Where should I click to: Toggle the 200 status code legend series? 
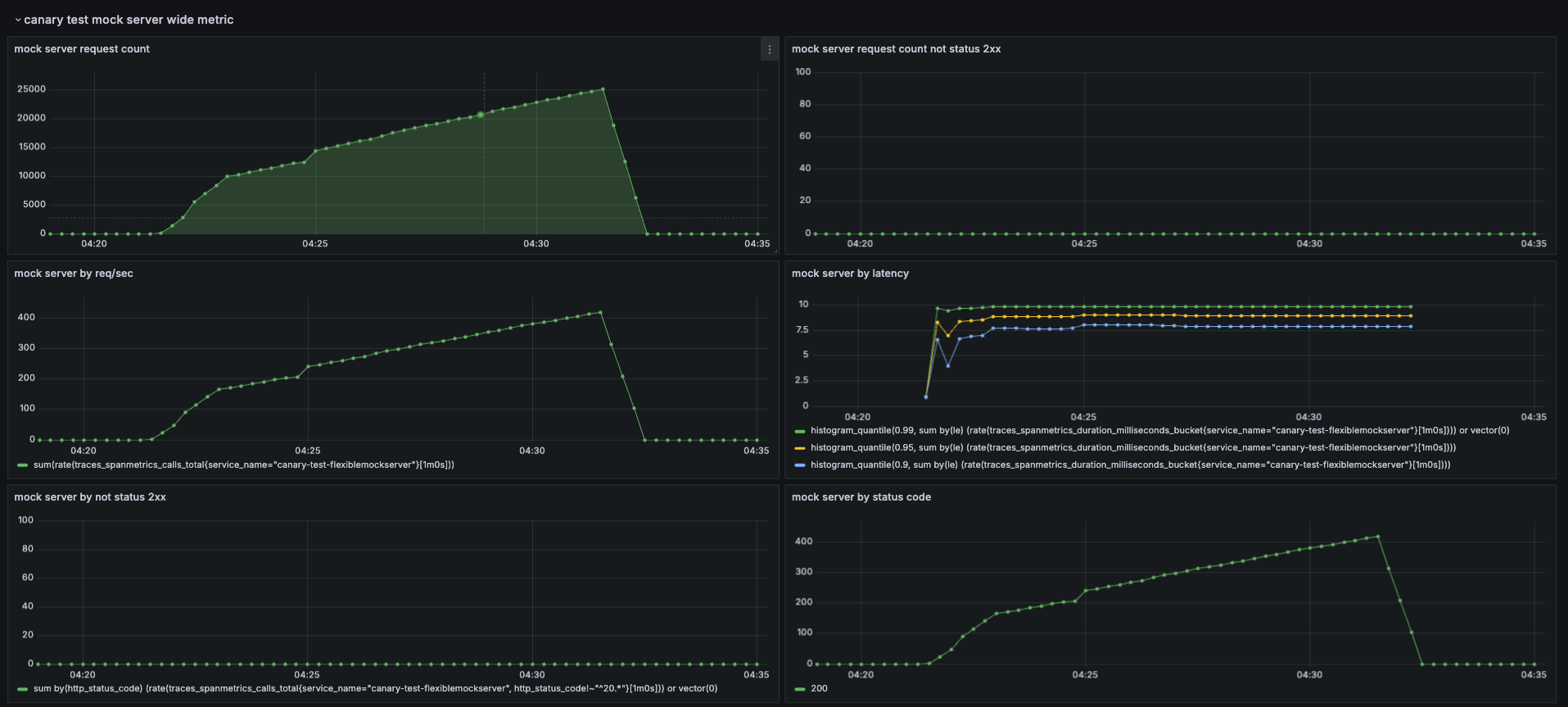pyautogui.click(x=819, y=689)
